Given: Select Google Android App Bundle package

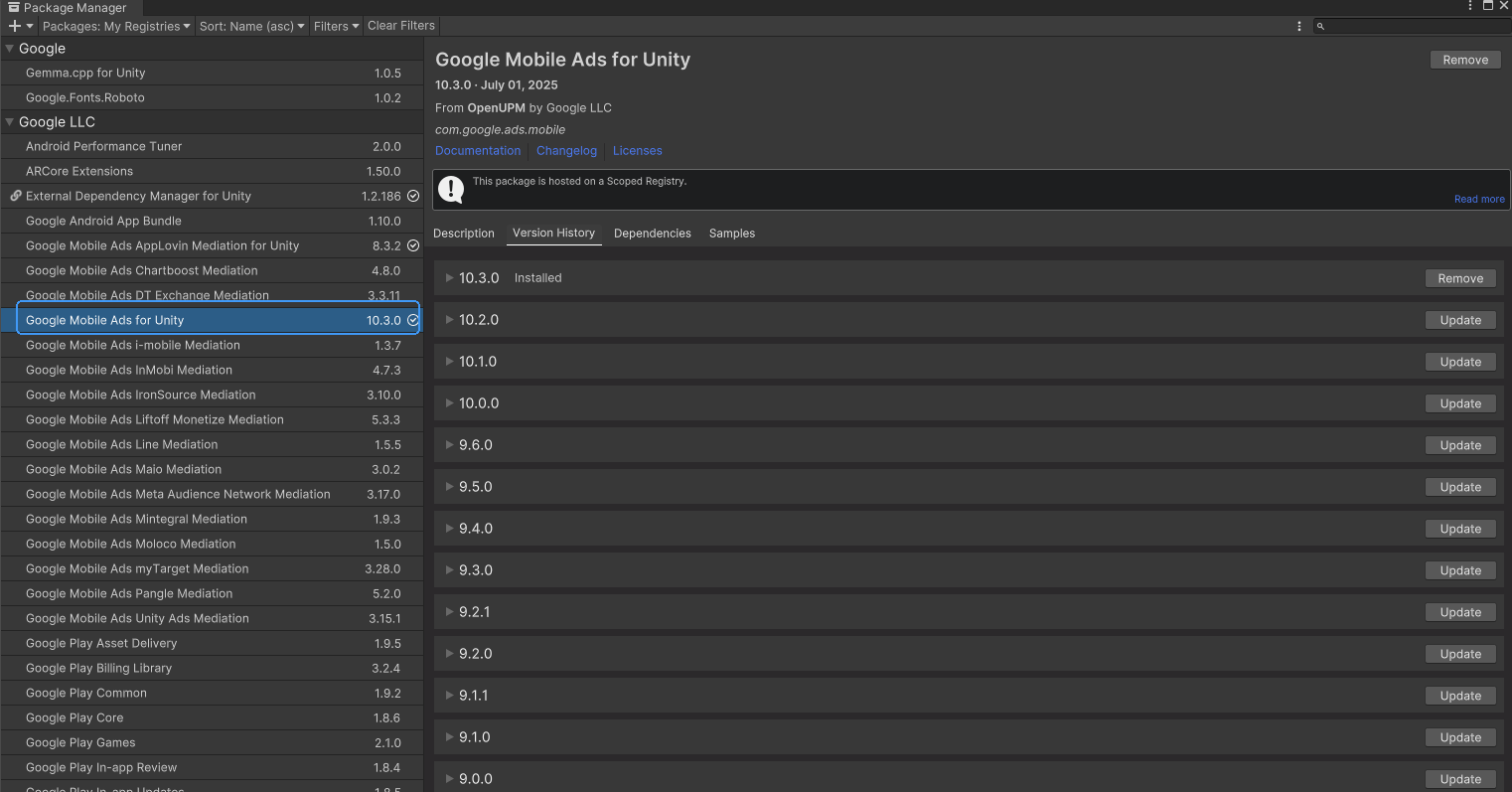Looking at the screenshot, I should 212,221.
